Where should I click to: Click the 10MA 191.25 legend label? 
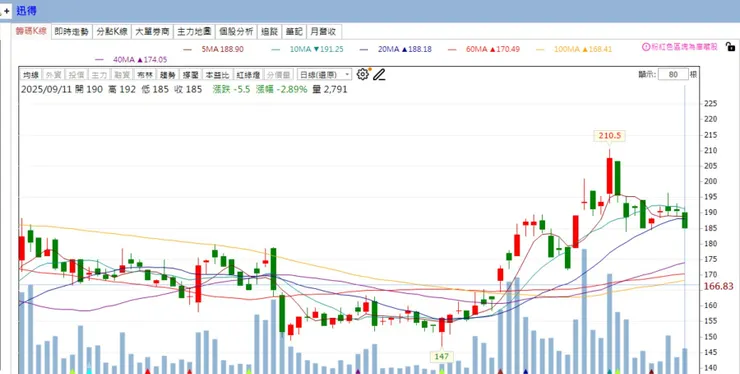[316, 49]
